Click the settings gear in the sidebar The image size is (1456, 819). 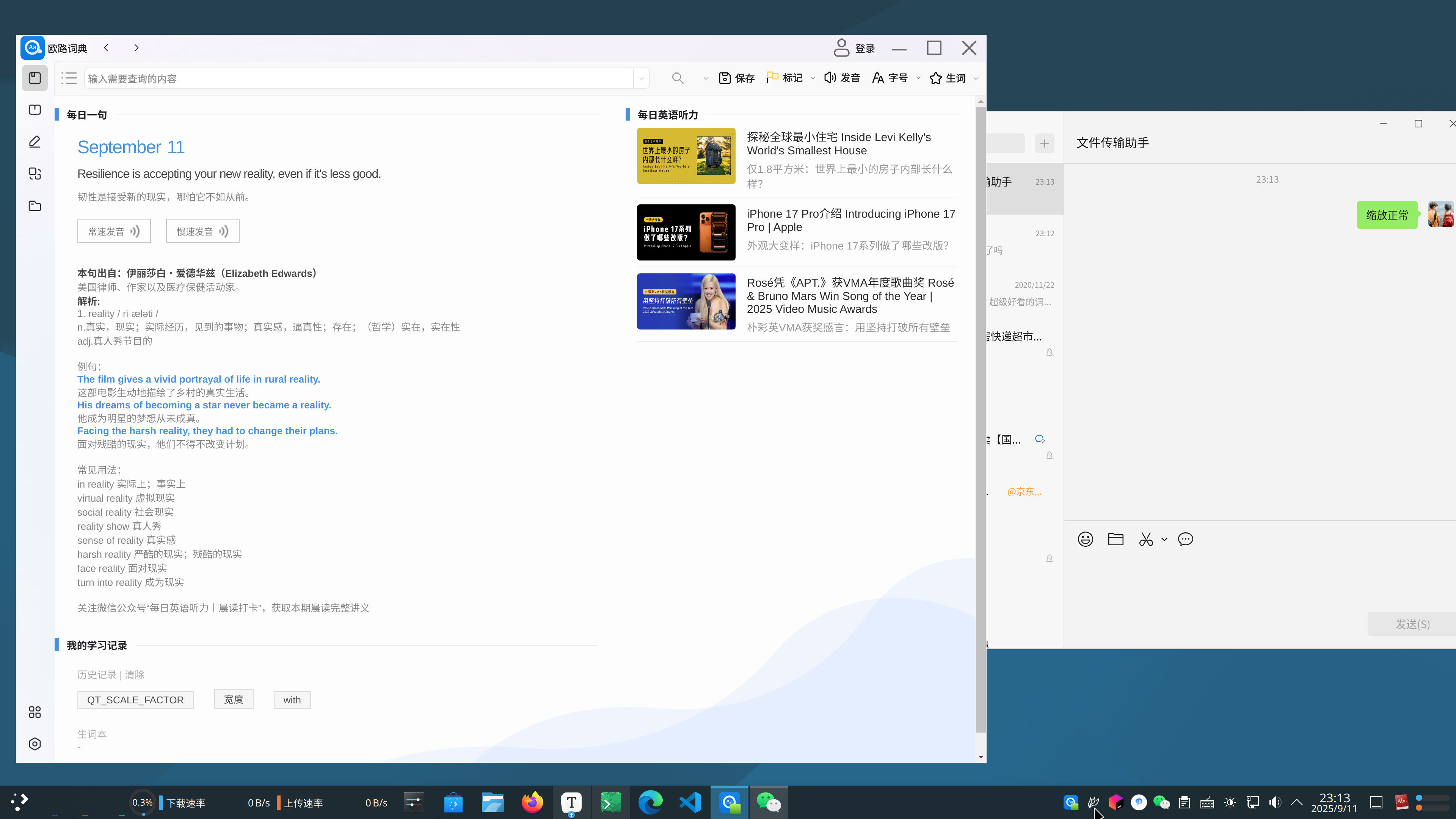[x=35, y=744]
